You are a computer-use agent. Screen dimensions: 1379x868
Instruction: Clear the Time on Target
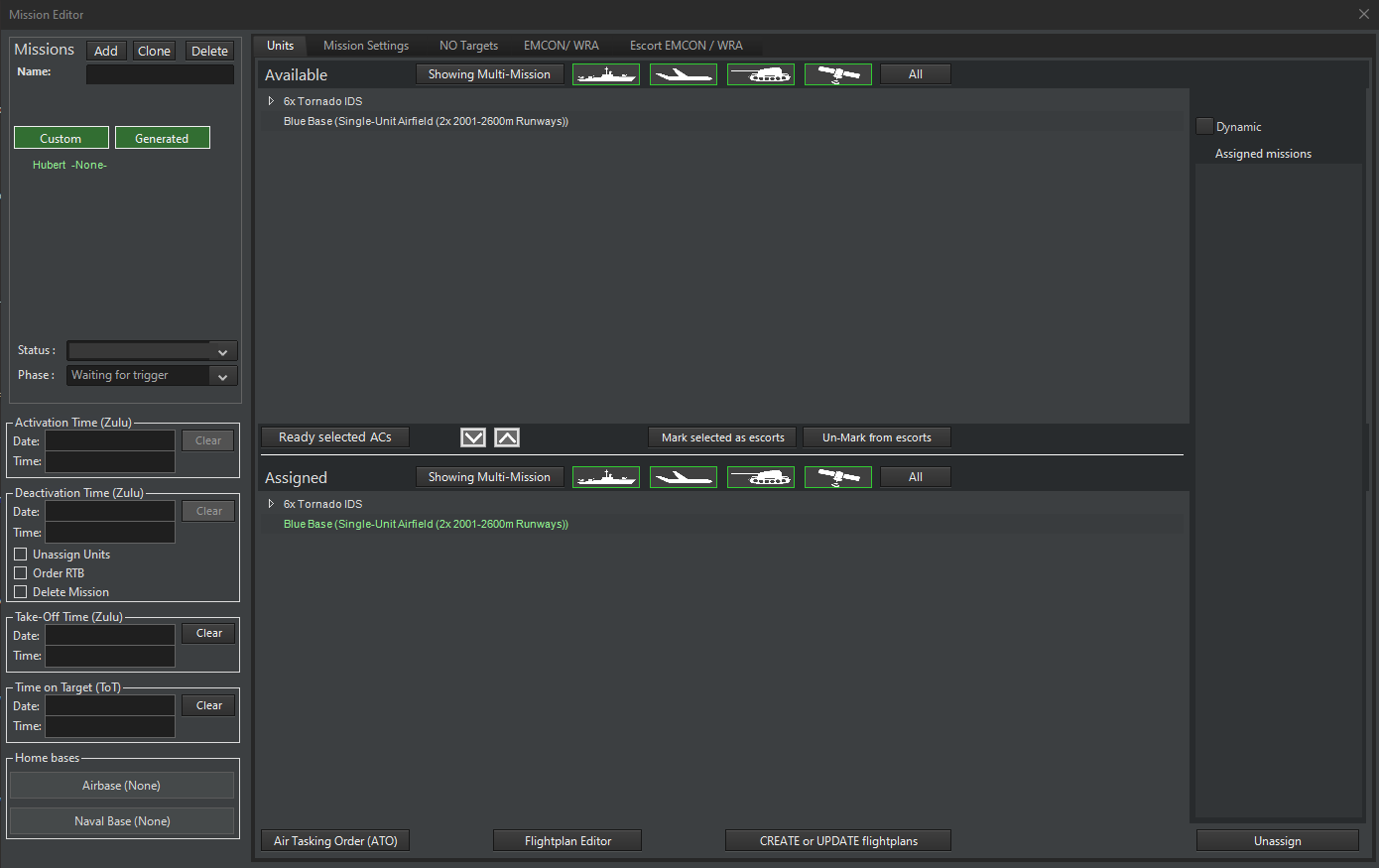coord(208,705)
